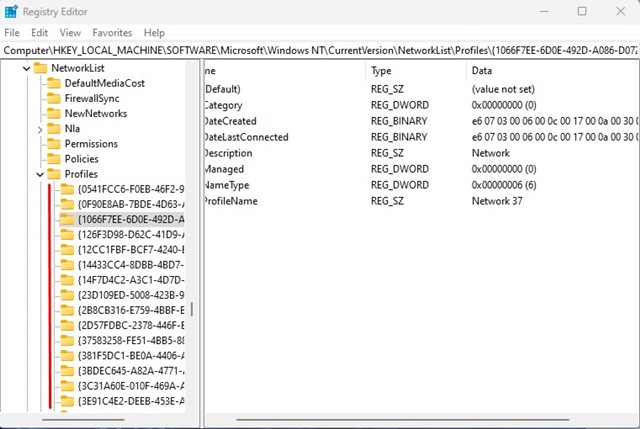Maximize the Registry Editor window

pos(582,11)
